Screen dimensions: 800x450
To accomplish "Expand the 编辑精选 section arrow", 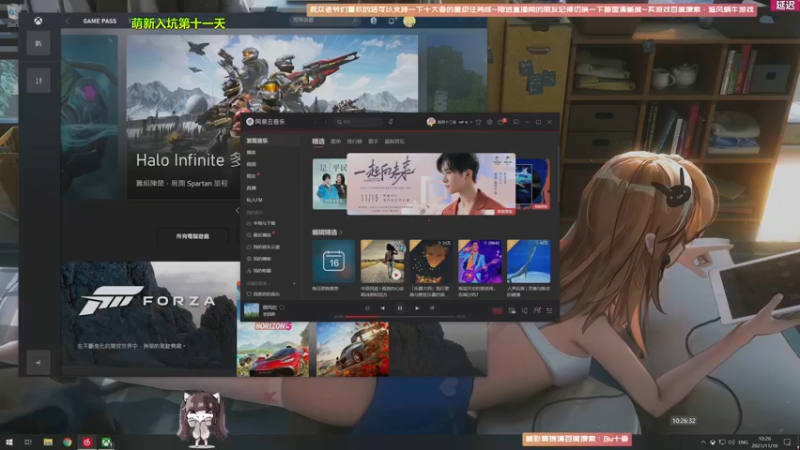I will [341, 233].
